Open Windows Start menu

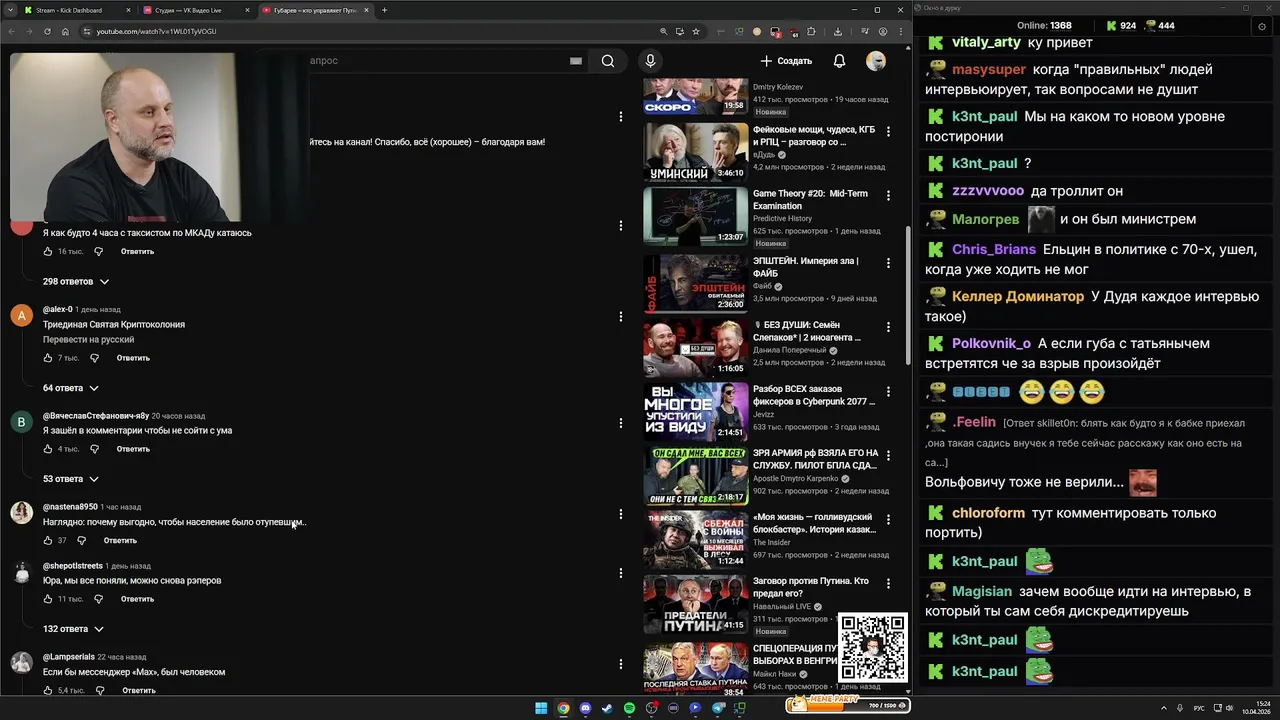click(x=541, y=708)
